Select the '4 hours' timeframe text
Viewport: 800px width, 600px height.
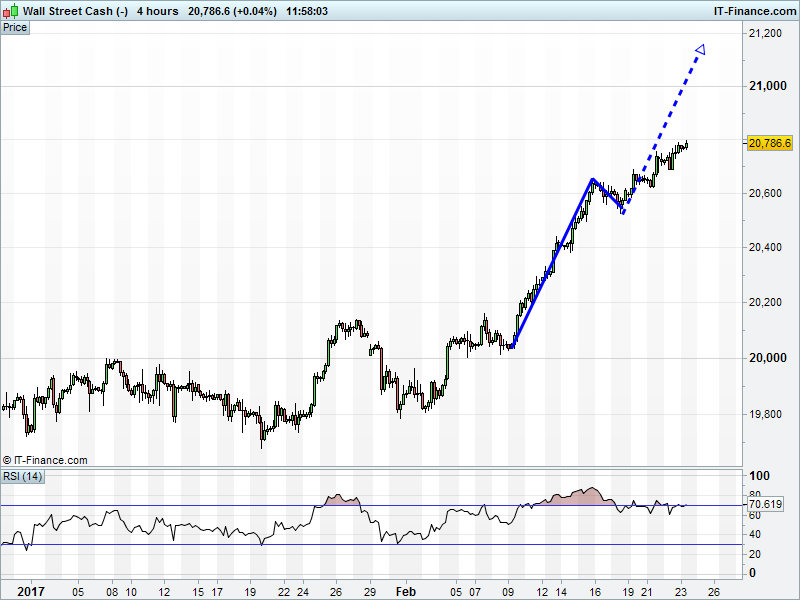click(157, 11)
